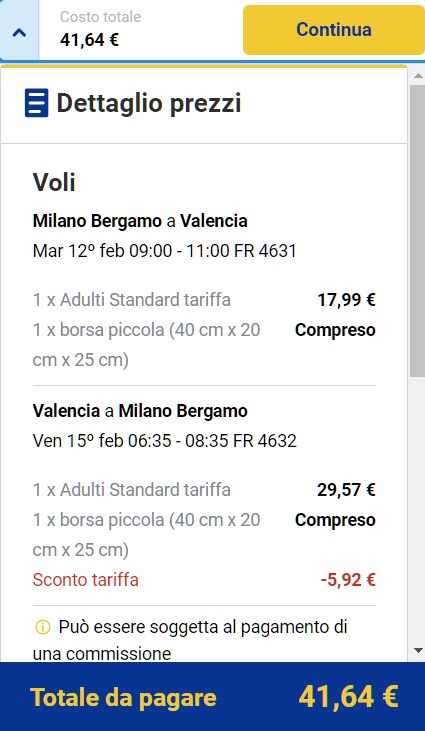Click the Totale da pagare bar
Screen dimensions: 425x731
pos(212,697)
